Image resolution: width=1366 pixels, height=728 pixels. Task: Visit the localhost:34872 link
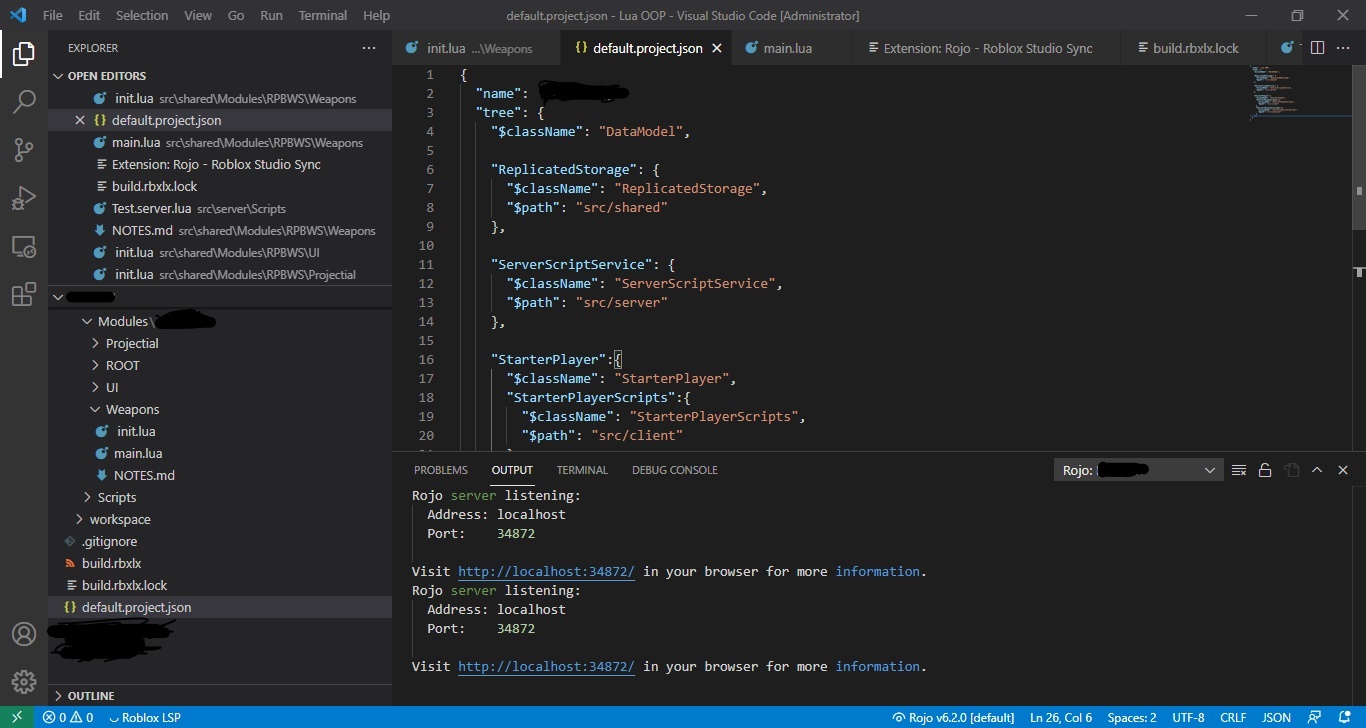pyautogui.click(x=545, y=571)
